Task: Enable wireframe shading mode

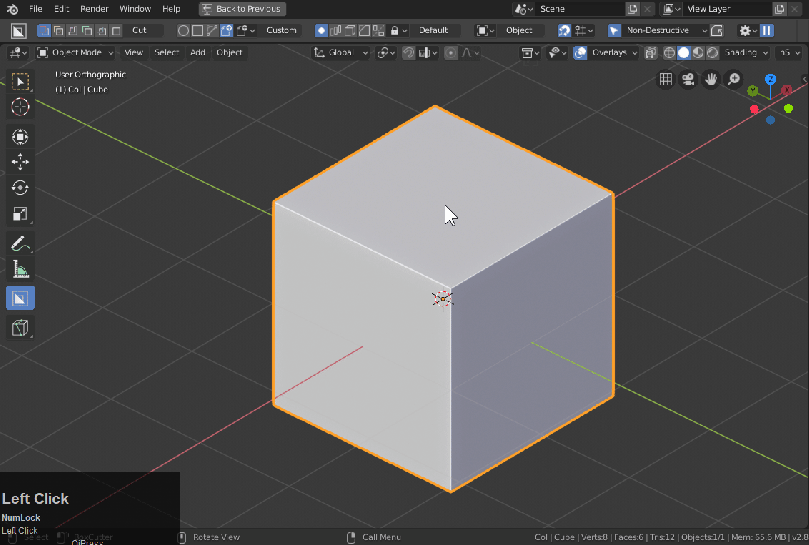Action: (x=670, y=53)
